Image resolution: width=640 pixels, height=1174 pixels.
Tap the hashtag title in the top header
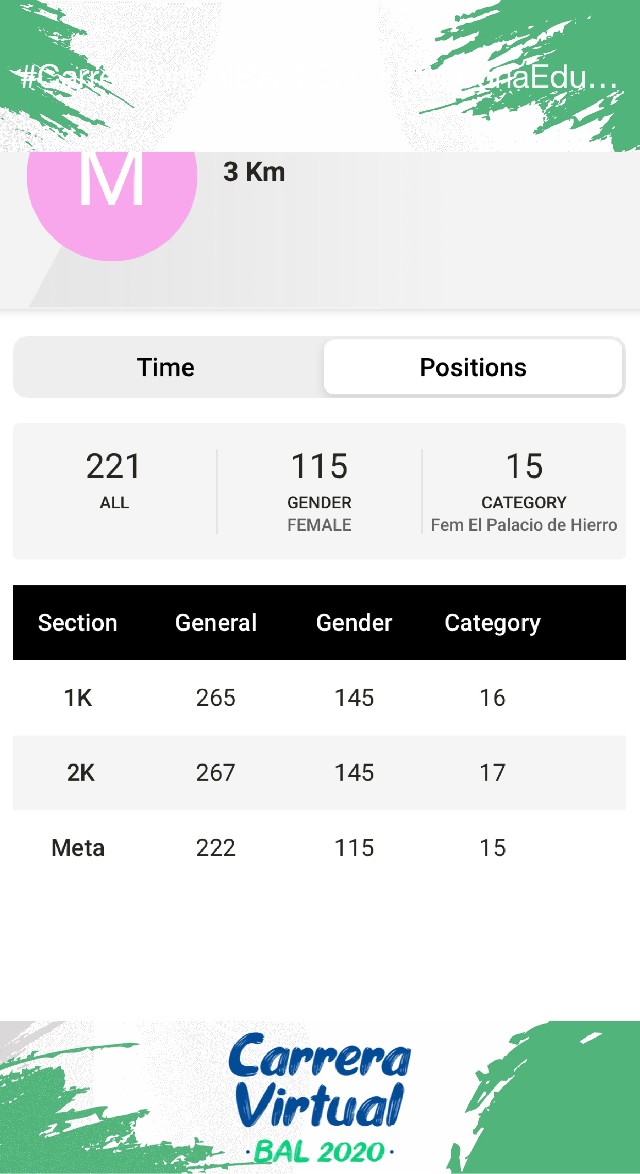pos(320,78)
